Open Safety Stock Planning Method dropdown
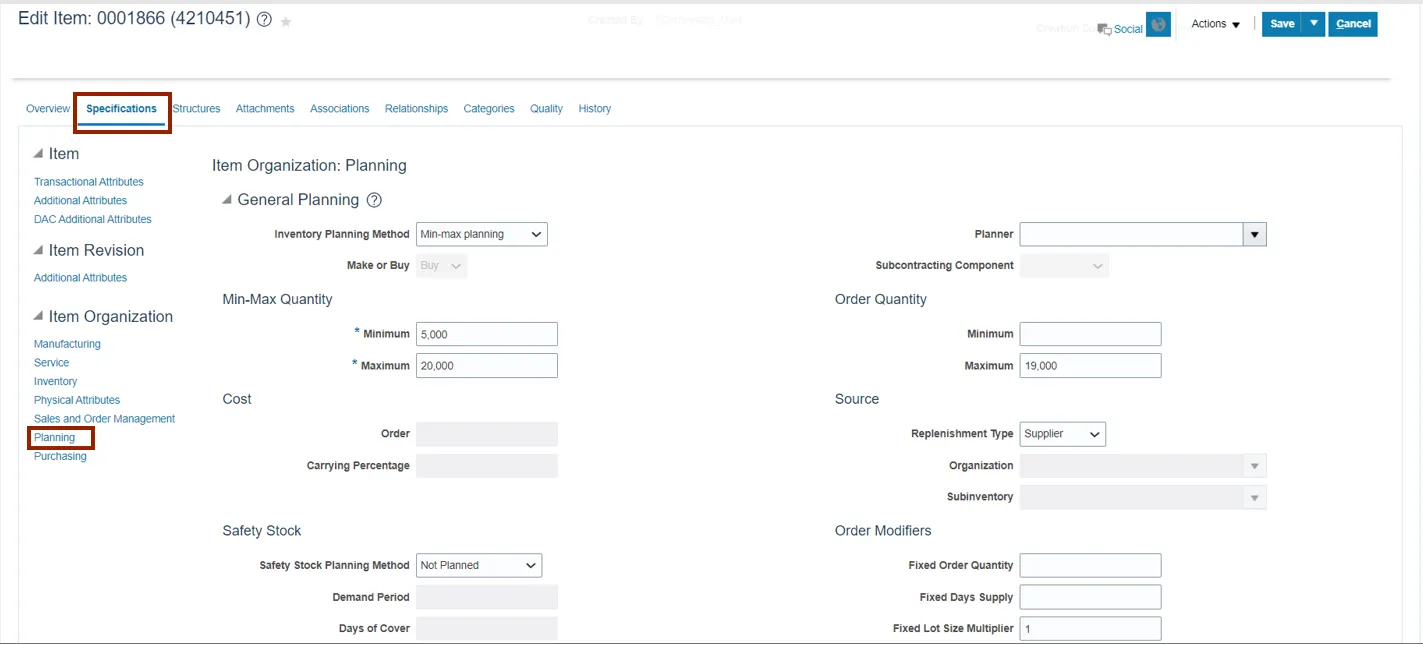Image resolution: width=1423 pixels, height=645 pixels. pyautogui.click(x=479, y=565)
